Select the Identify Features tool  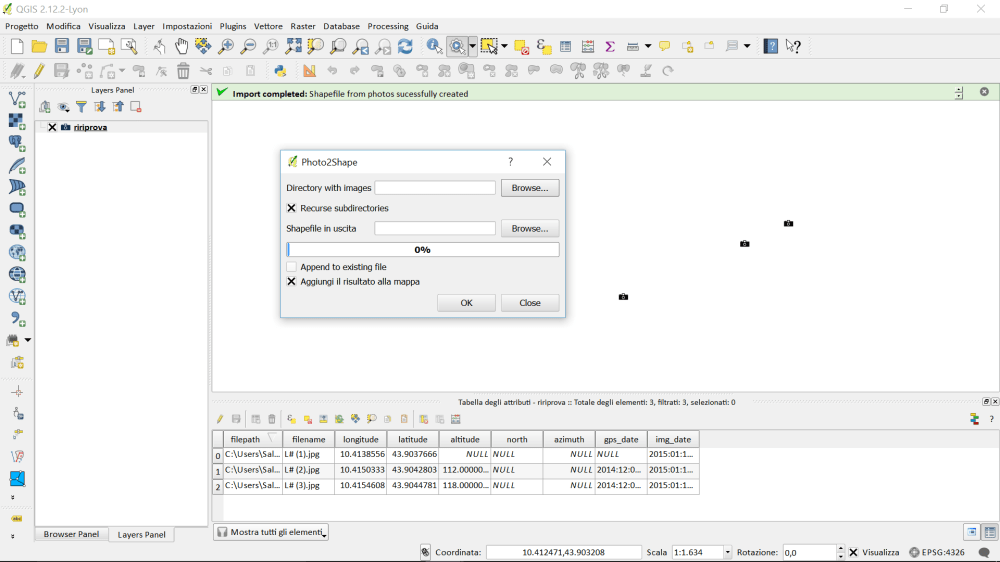click(434, 46)
